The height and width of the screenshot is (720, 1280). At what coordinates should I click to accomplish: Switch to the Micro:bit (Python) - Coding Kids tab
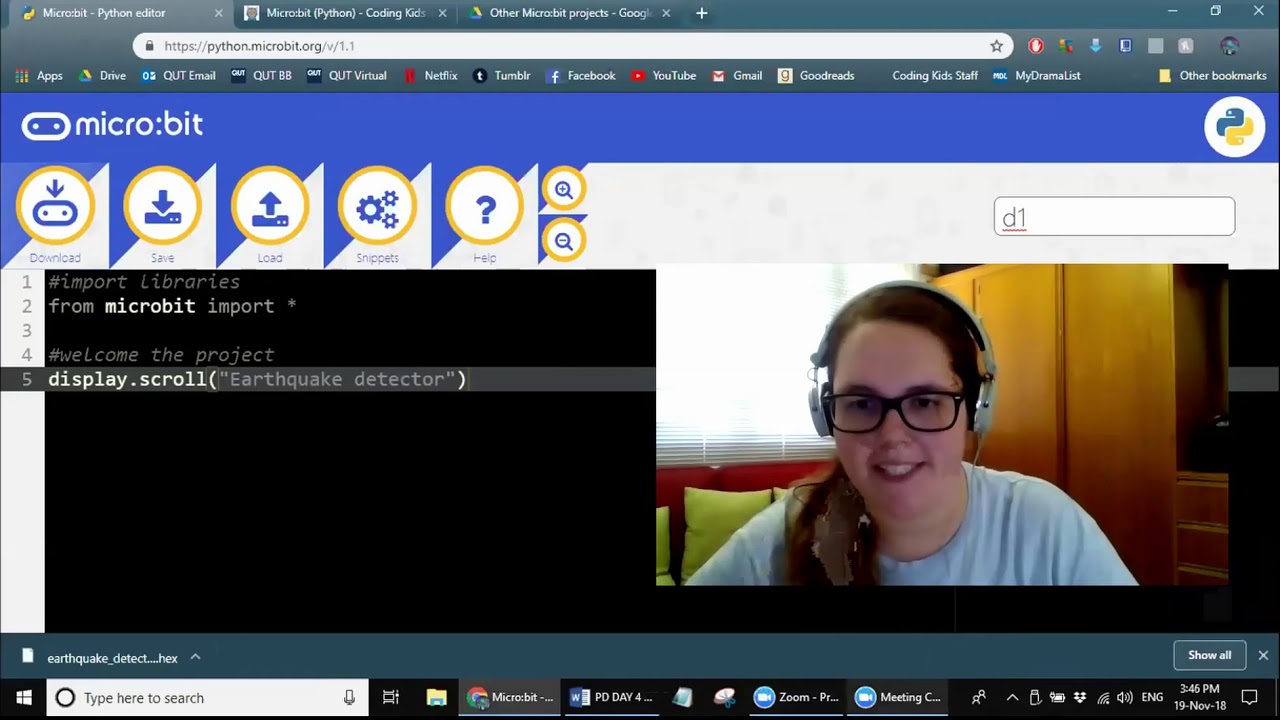pyautogui.click(x=346, y=13)
